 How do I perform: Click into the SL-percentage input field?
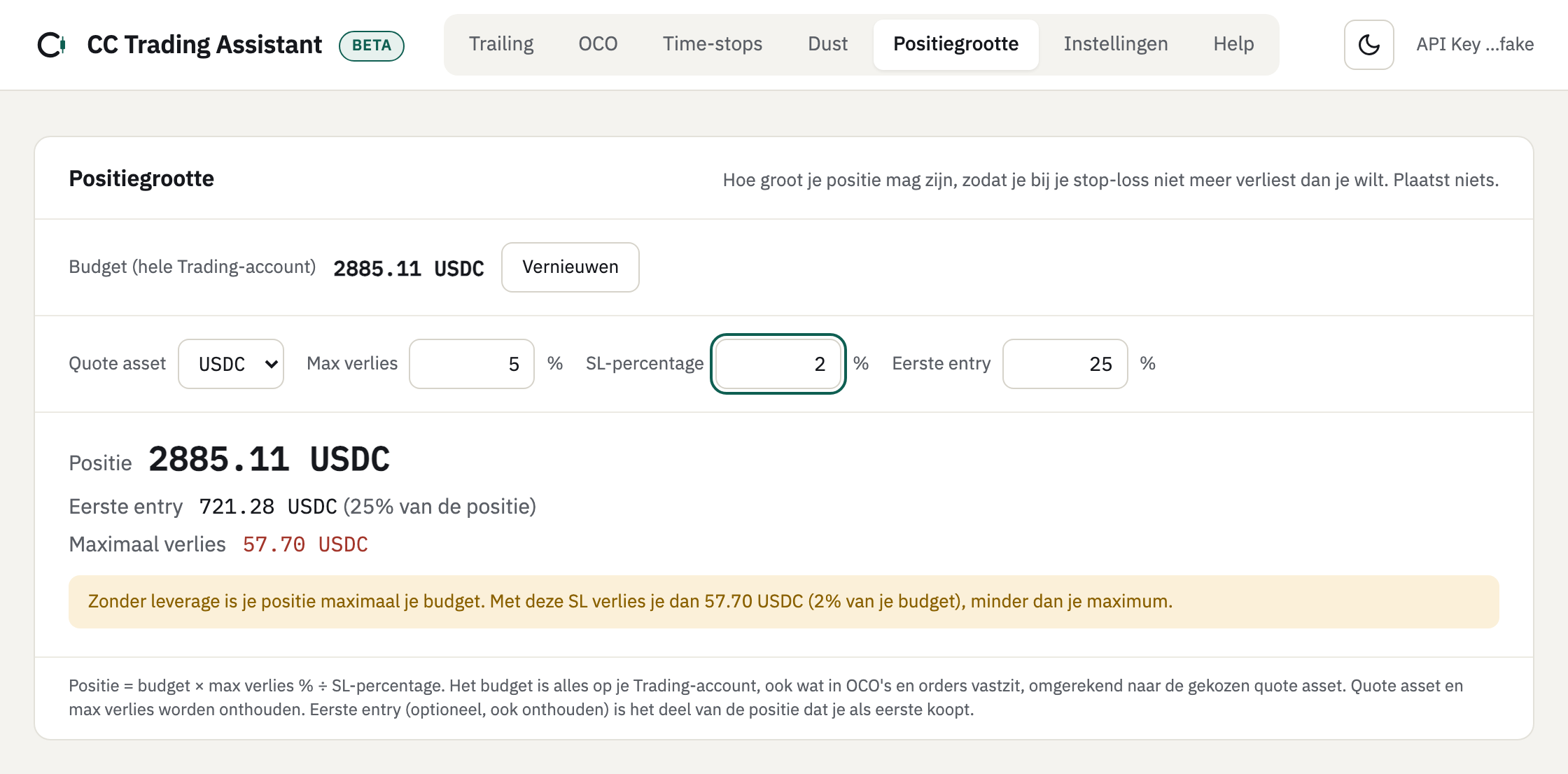[778, 364]
